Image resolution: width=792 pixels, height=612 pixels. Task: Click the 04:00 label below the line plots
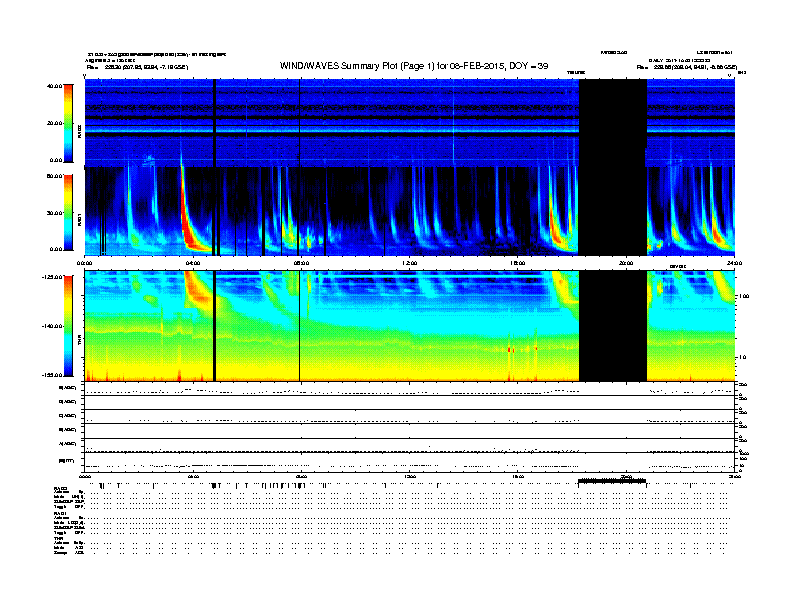(193, 476)
